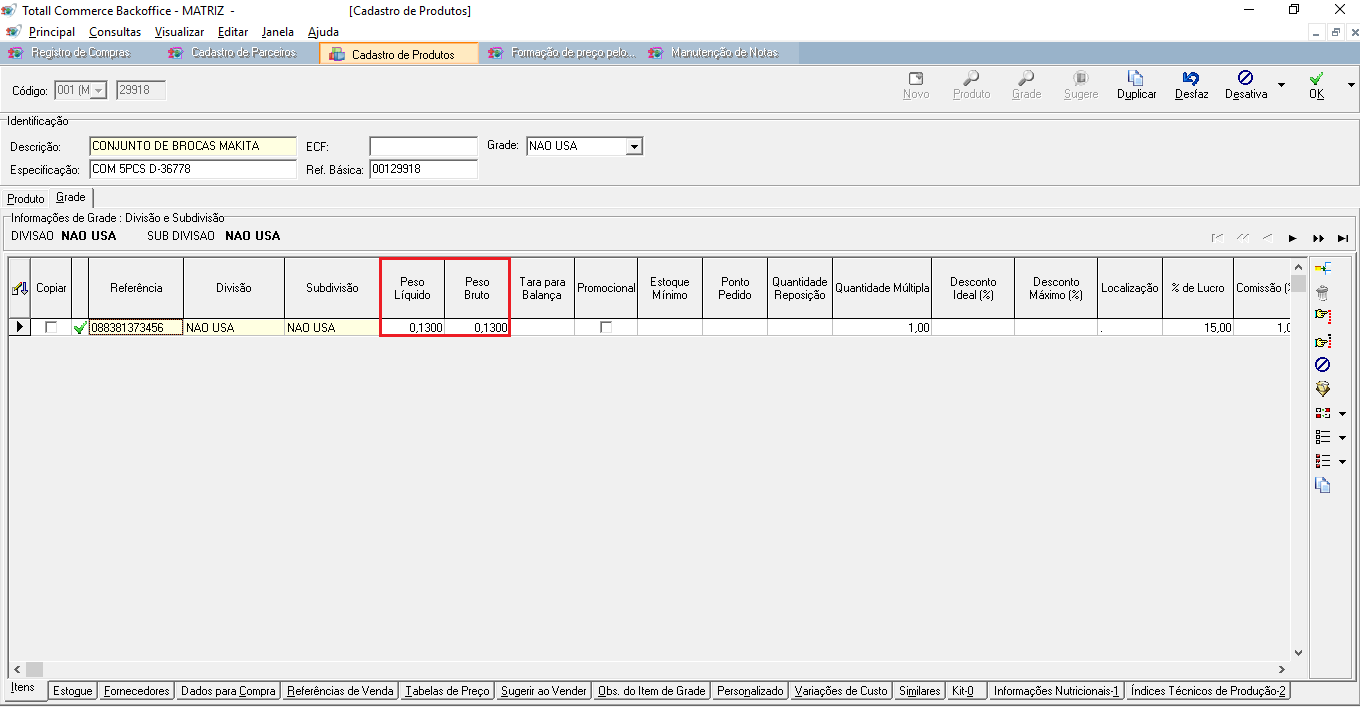Click the add grade item icon in side toolbar
Viewport: 1360px width, 707px height.
[1322, 268]
